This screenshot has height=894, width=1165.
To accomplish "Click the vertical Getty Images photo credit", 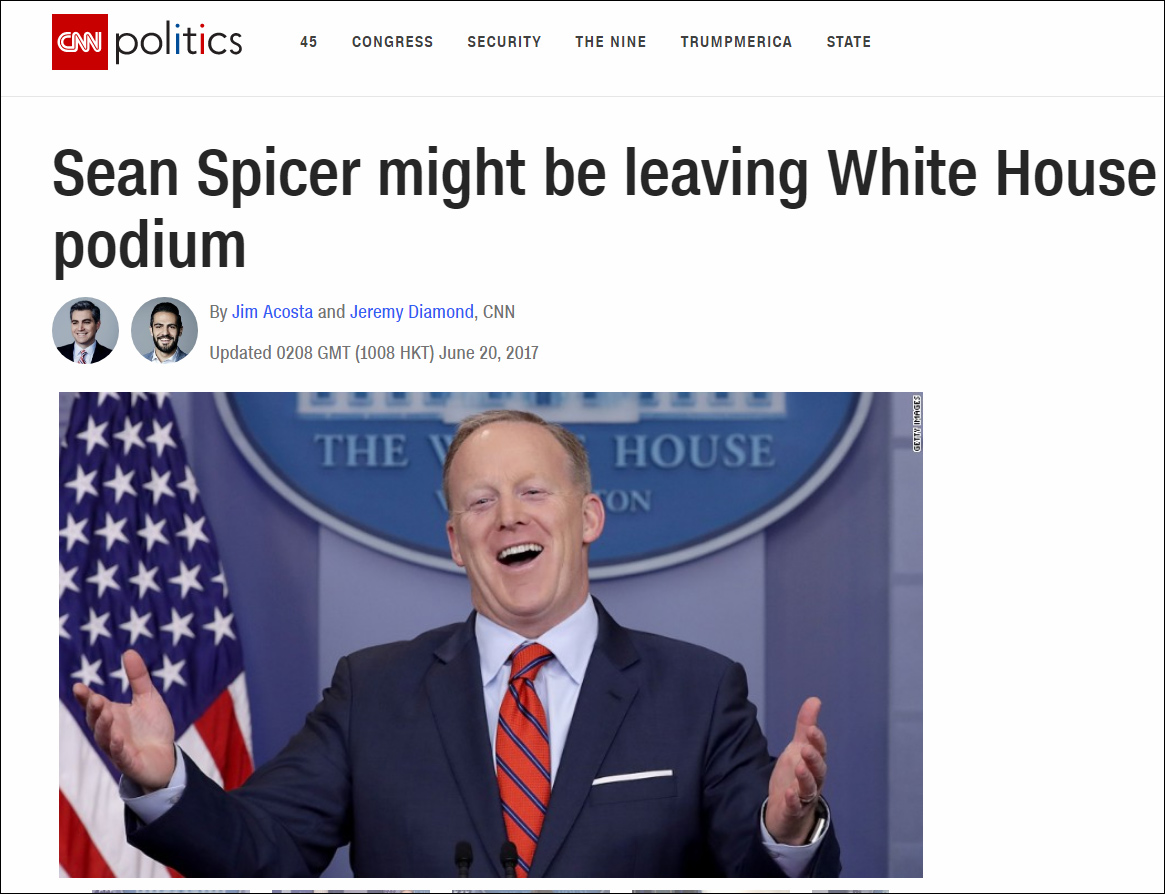I will tap(917, 424).
